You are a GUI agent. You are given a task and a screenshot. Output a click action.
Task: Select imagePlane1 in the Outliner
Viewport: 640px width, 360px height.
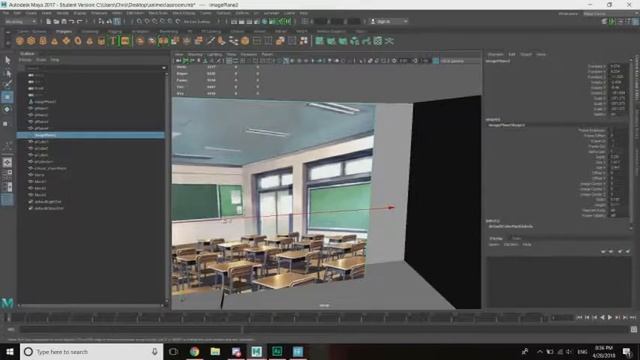(x=45, y=102)
